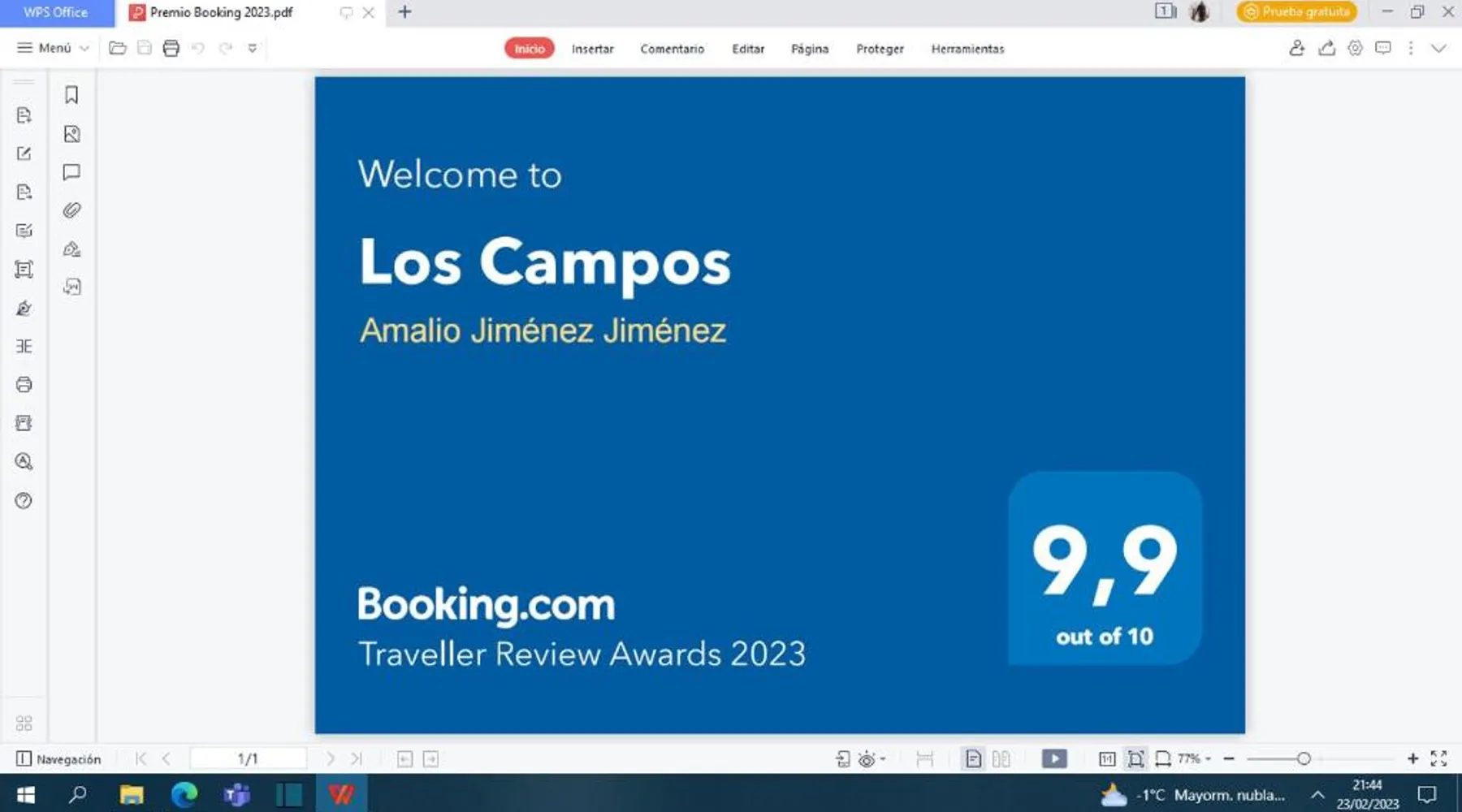Open the attachments paperclip panel
The height and width of the screenshot is (812, 1462).
tap(71, 210)
